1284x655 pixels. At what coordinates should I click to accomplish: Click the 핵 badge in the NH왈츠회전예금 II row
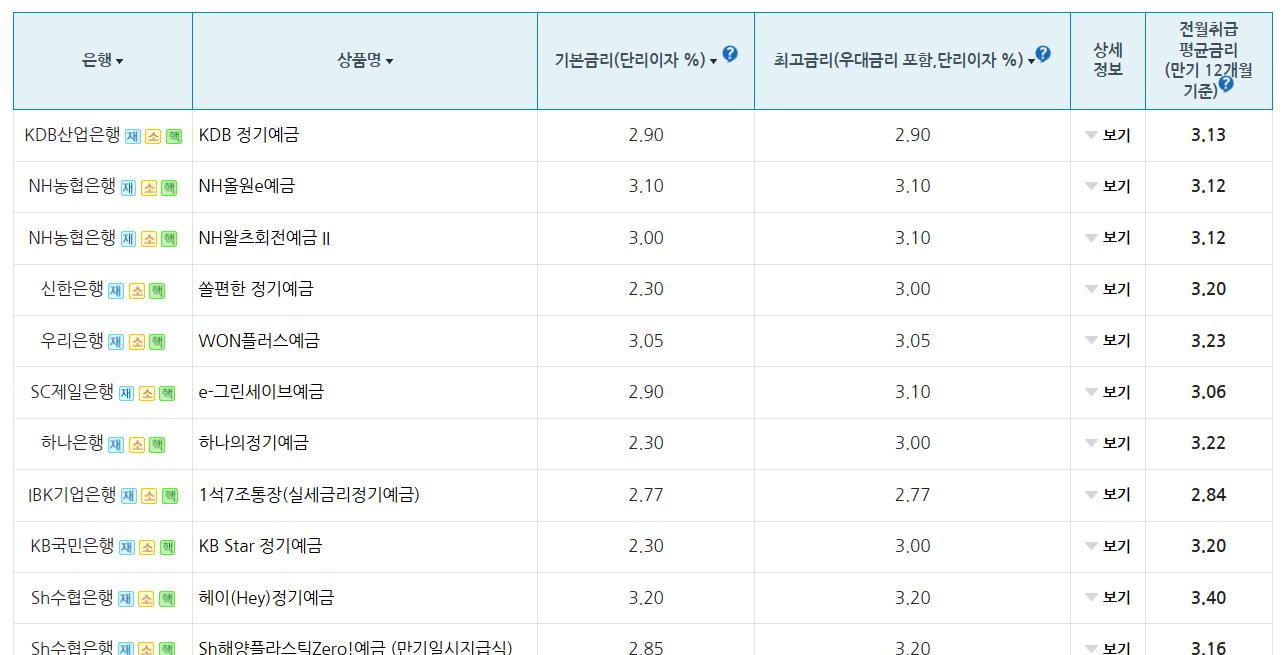click(x=169, y=239)
